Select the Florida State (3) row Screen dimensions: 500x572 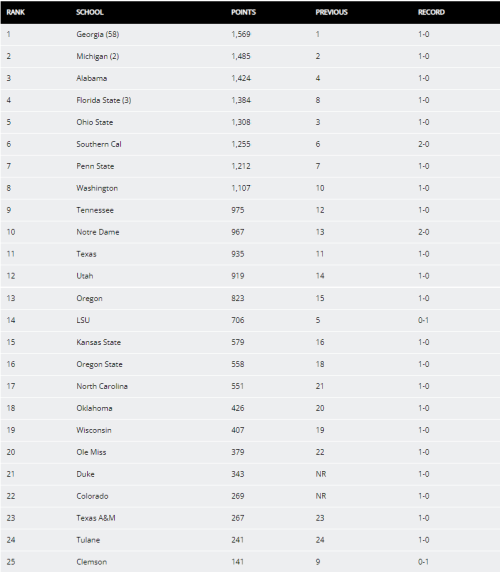click(x=250, y=100)
